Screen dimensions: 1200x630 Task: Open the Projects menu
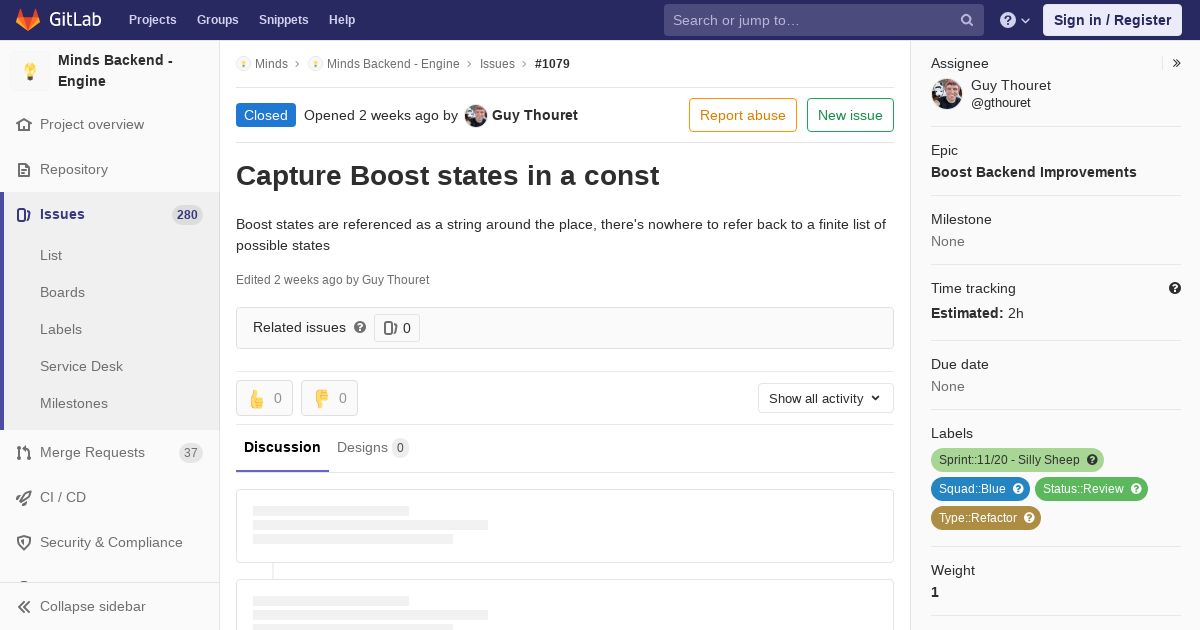pyautogui.click(x=152, y=20)
